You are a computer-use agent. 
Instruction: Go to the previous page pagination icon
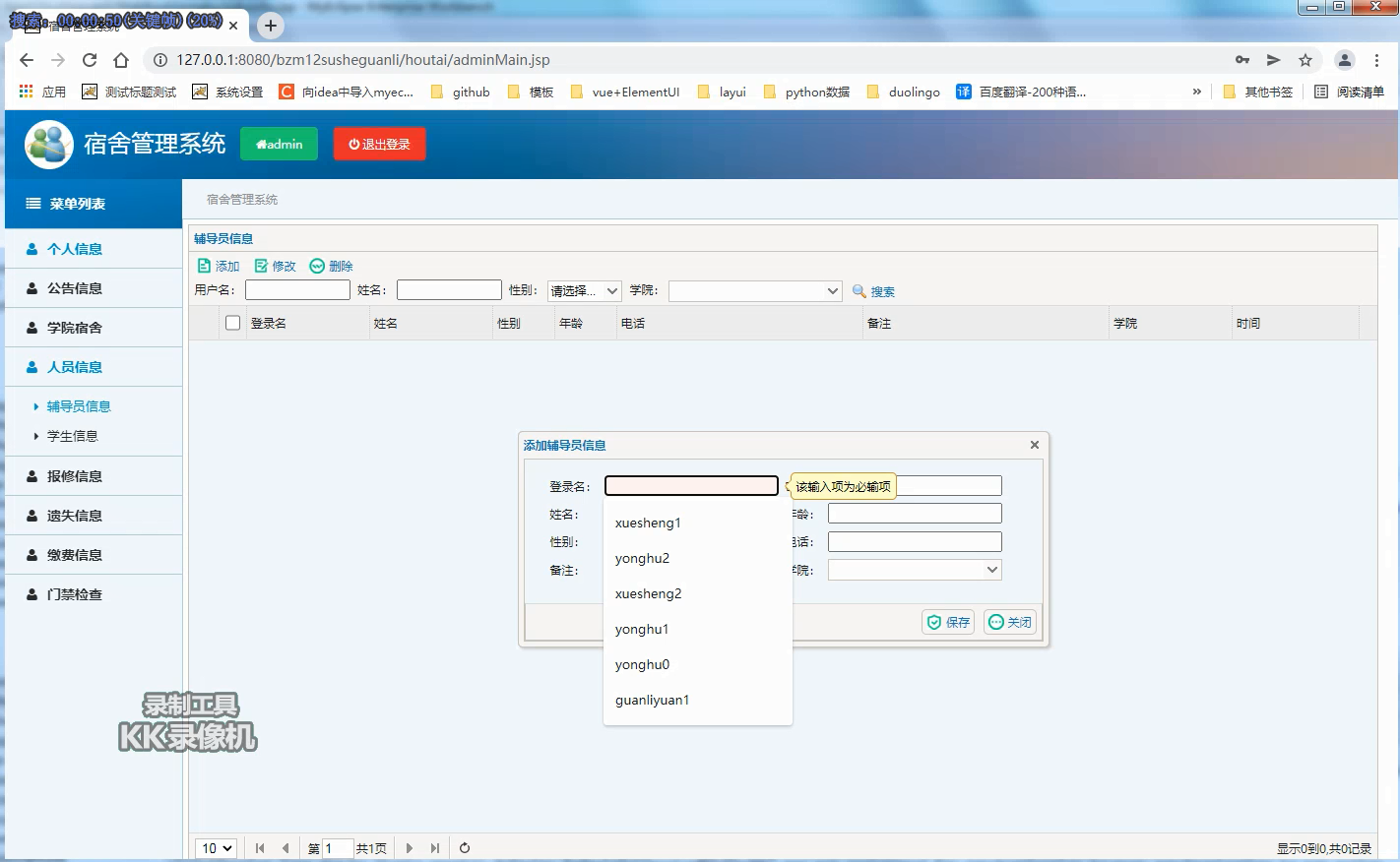click(286, 848)
